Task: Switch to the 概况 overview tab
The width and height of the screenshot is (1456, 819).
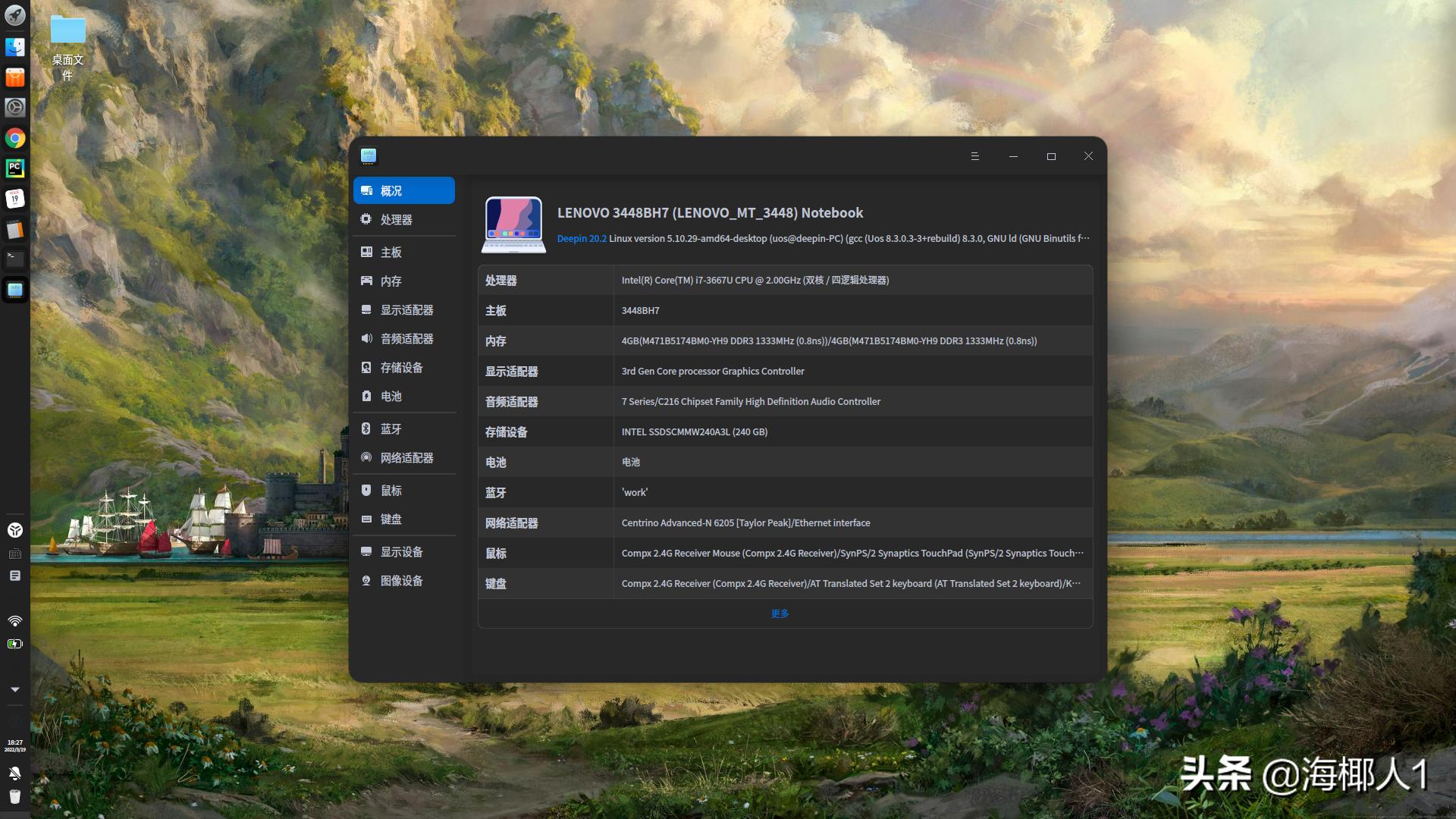Action: [392, 190]
